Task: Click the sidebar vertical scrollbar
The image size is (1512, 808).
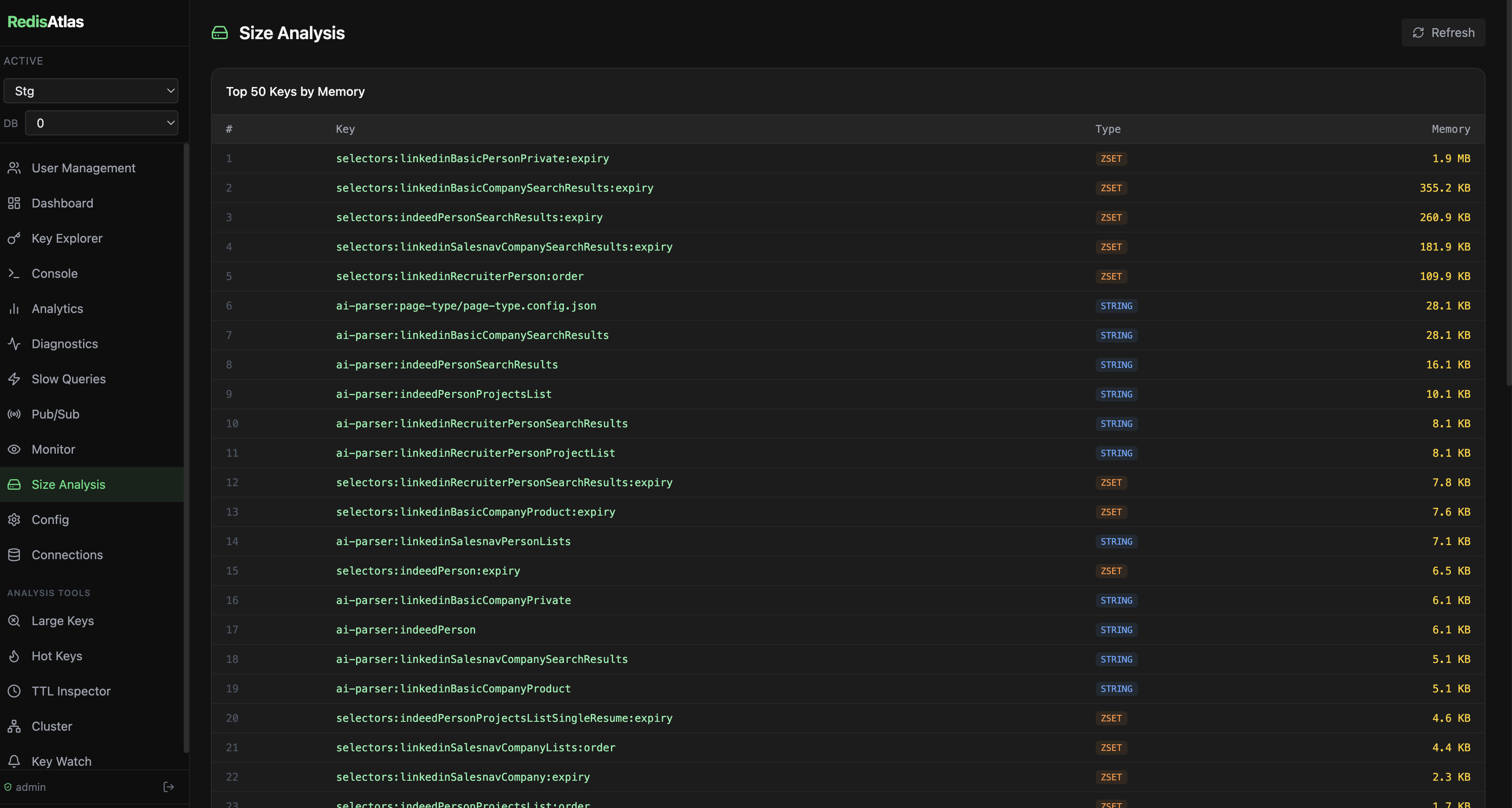Action: click(186, 446)
